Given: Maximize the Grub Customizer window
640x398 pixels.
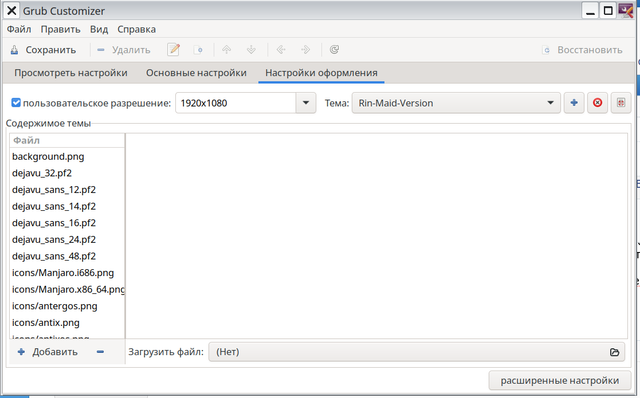Looking at the screenshot, I should click(608, 11).
